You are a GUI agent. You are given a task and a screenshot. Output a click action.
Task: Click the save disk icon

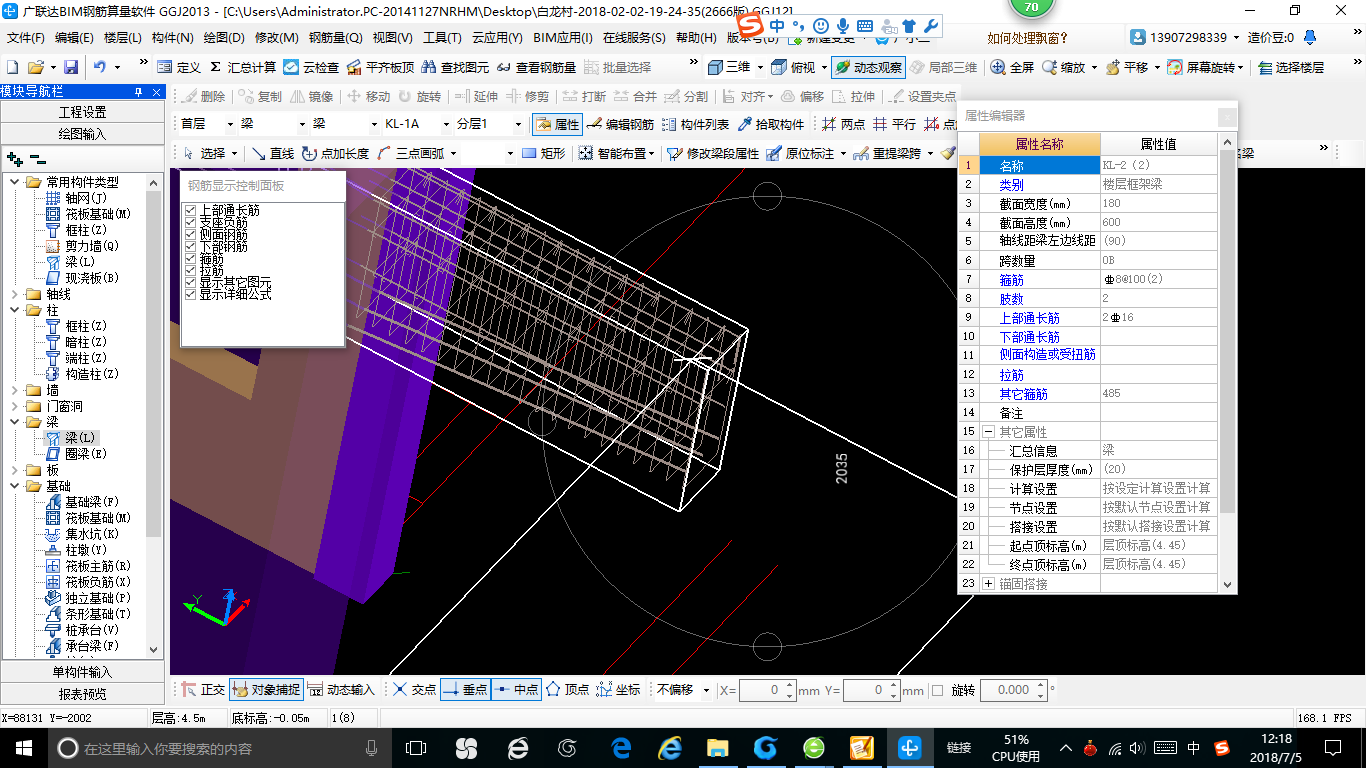click(x=71, y=67)
